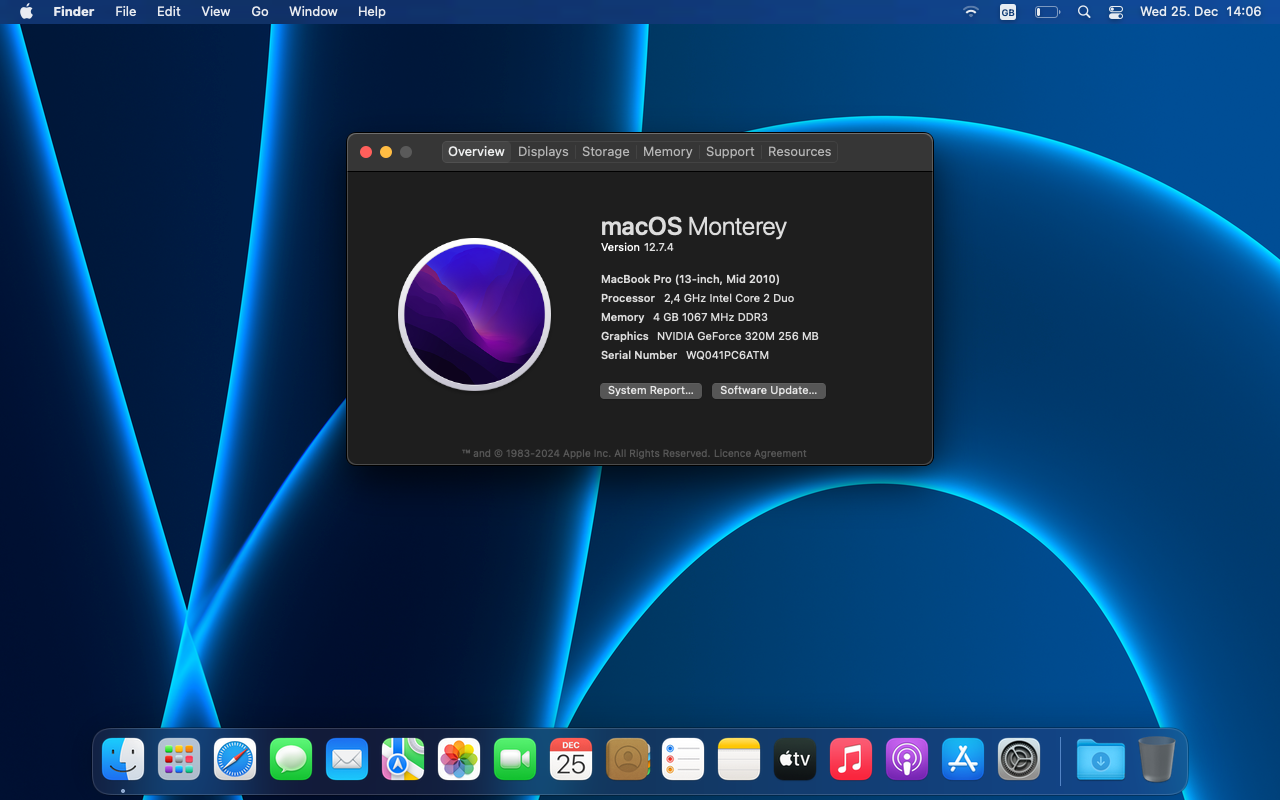Click the Wi-Fi status icon

970,12
